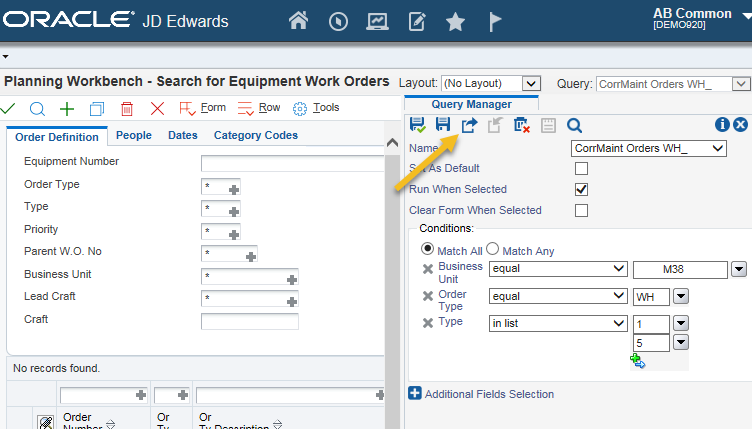Click the Oracle logo

coord(68,20)
